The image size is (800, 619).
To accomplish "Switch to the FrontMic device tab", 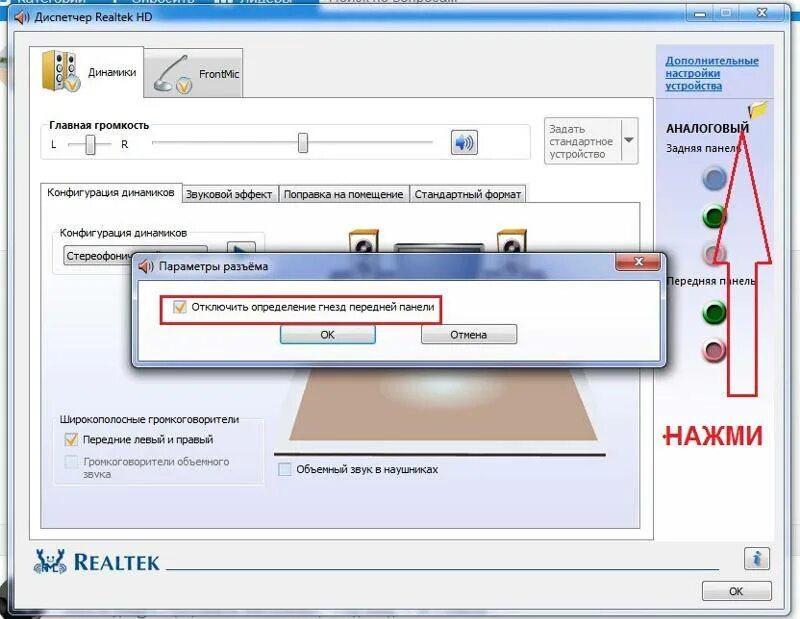I will 193,73.
